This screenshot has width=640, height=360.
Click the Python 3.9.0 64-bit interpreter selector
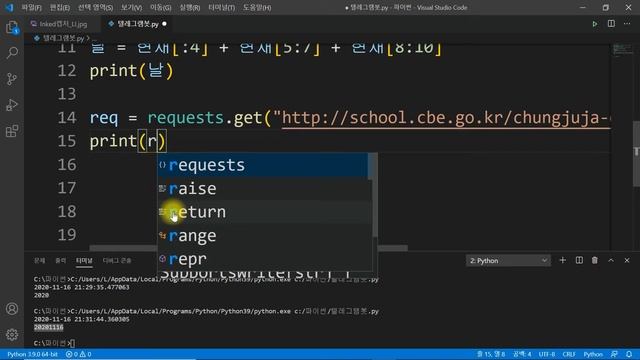[32, 354]
